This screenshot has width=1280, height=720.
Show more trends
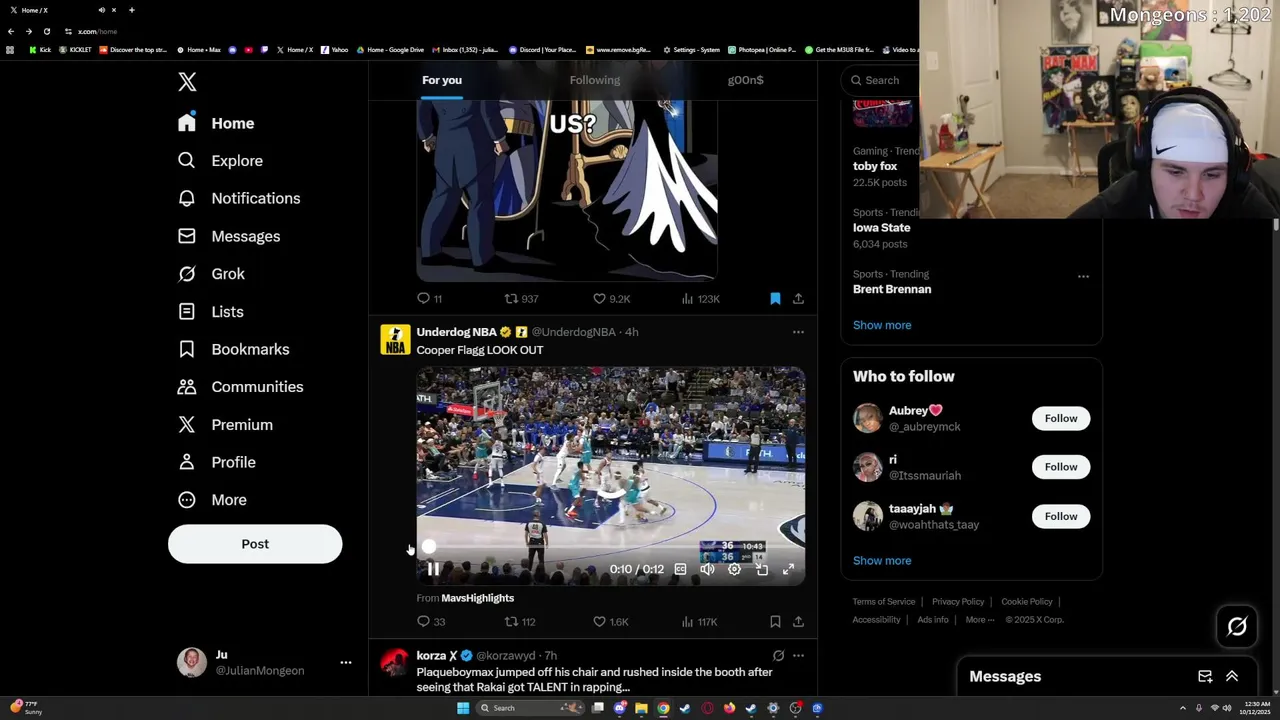click(x=882, y=325)
